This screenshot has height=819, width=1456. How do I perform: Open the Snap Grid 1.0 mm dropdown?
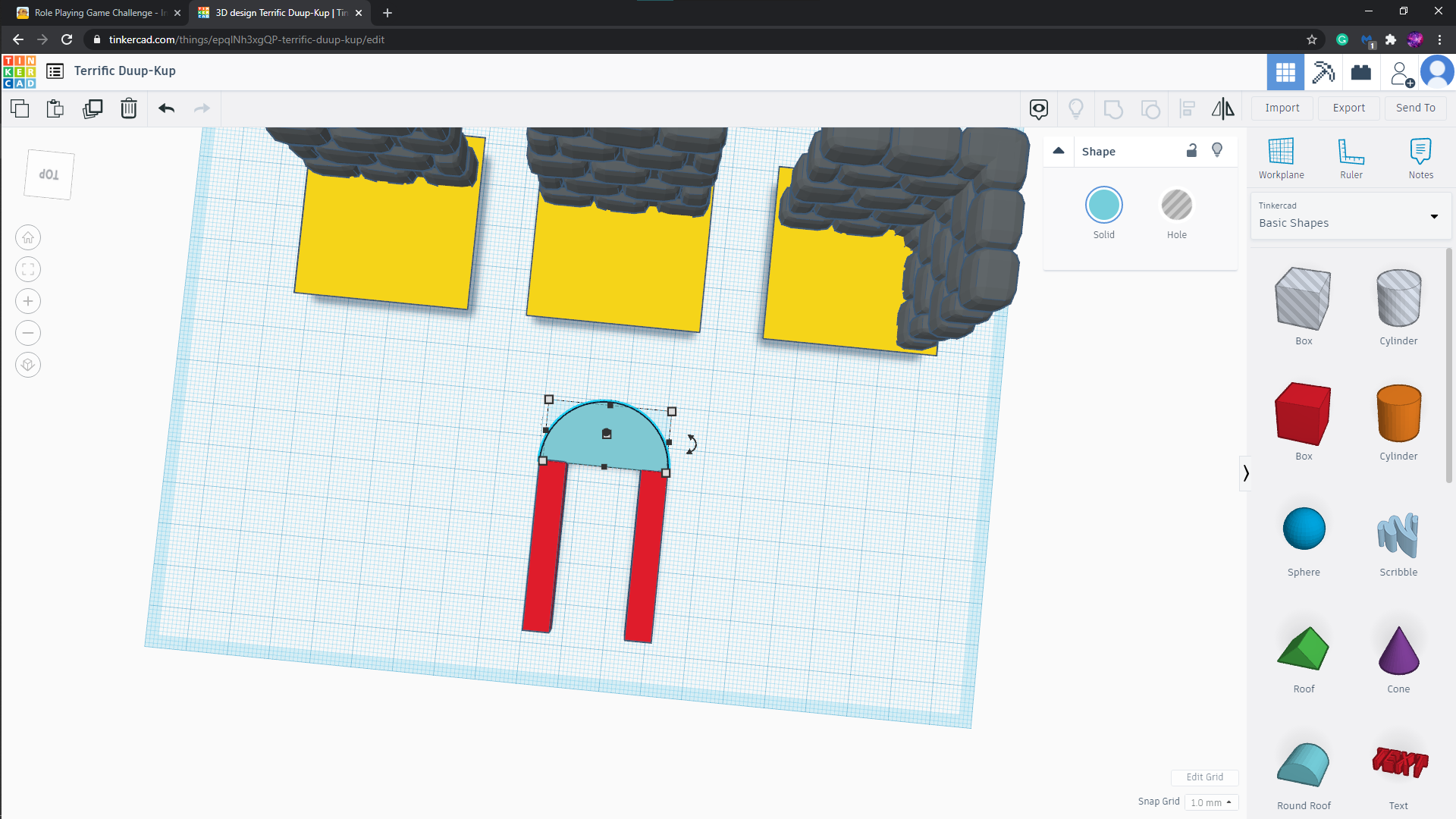click(x=1211, y=802)
